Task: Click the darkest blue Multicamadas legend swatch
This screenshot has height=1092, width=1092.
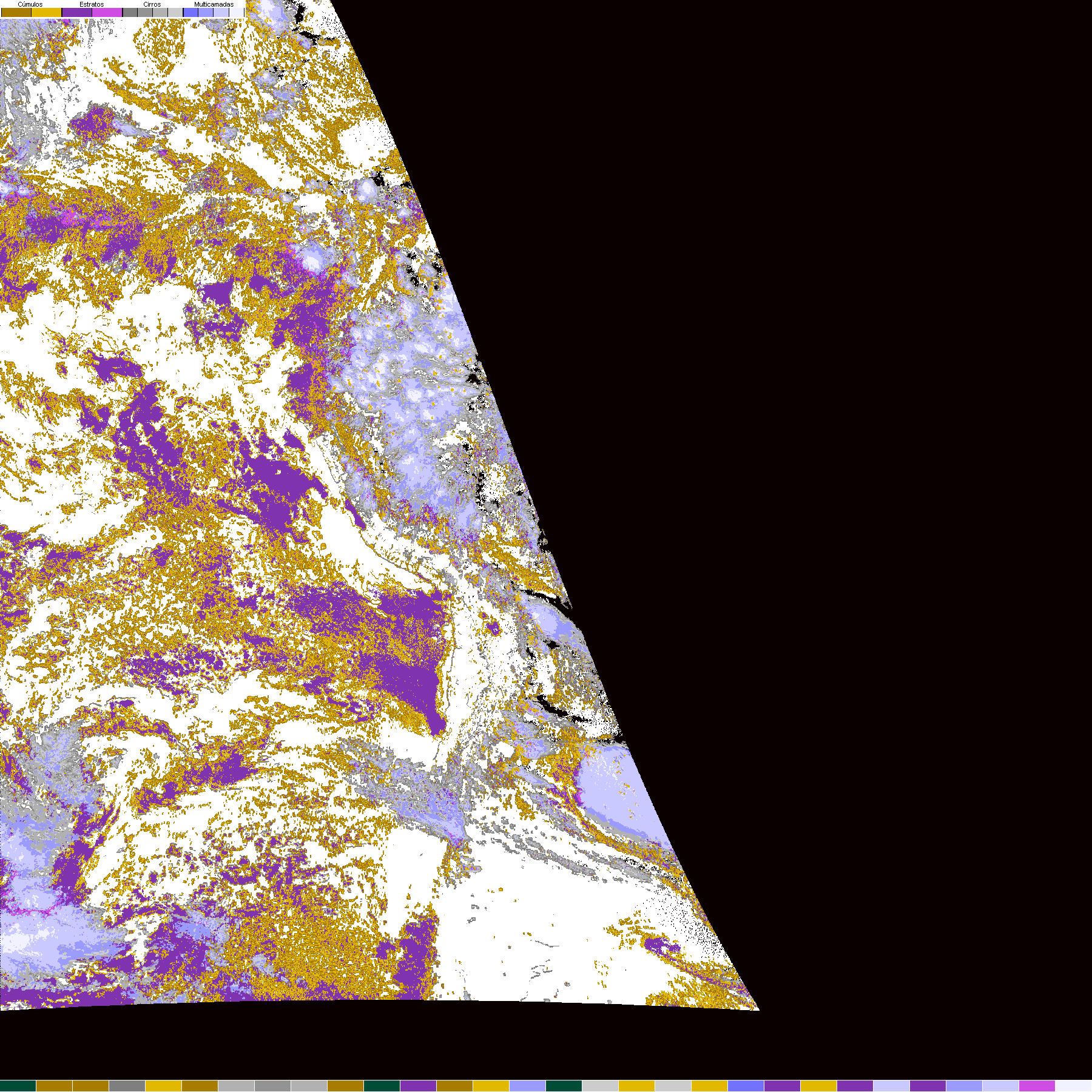Action: click(x=190, y=12)
